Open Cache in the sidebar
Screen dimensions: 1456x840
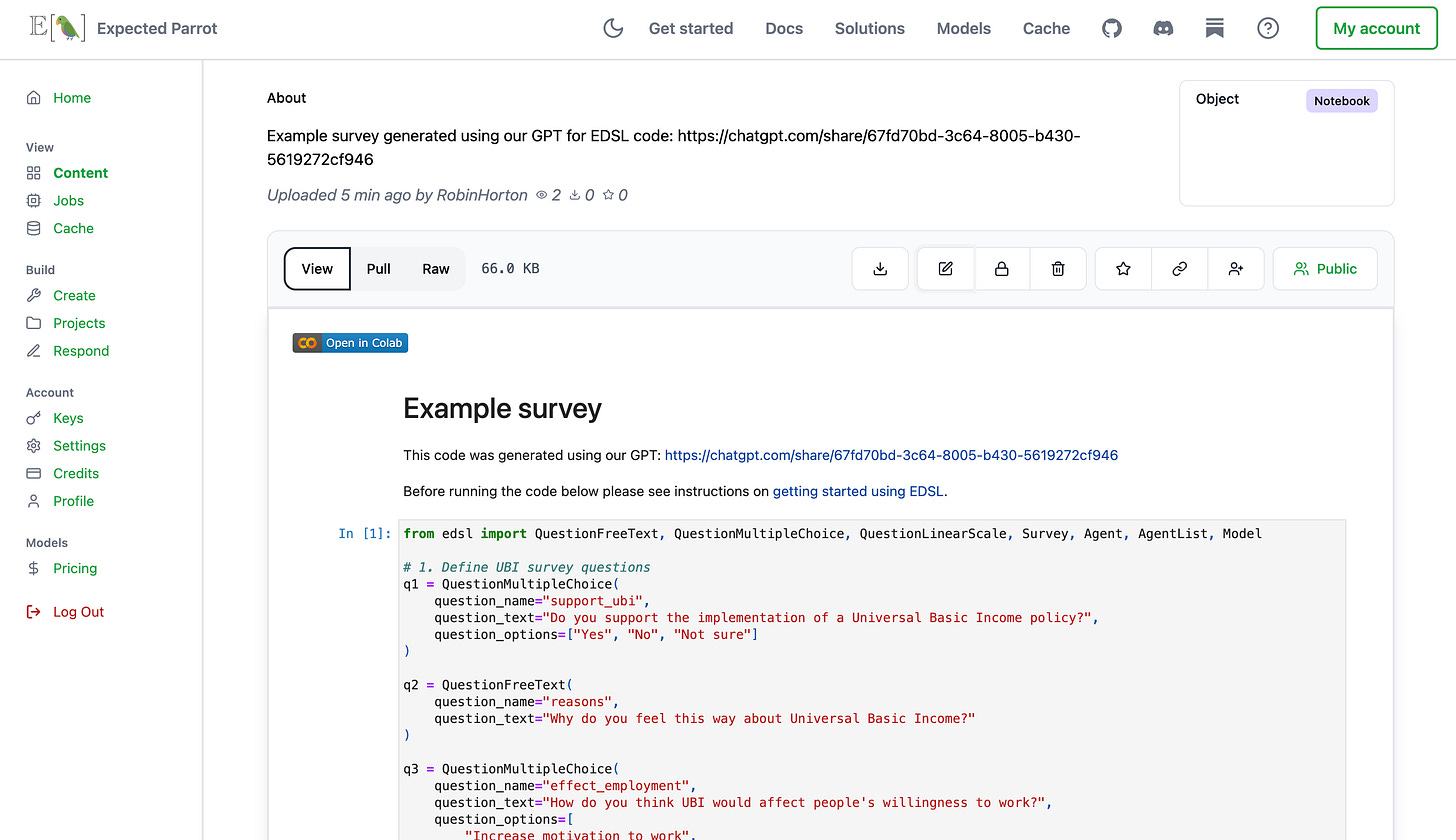pyautogui.click(x=74, y=229)
